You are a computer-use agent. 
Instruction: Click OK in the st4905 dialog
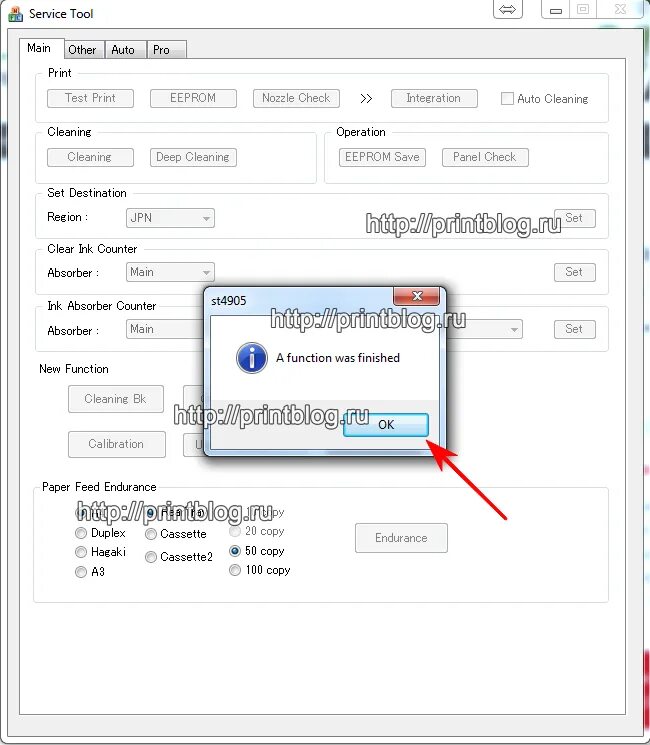click(x=386, y=424)
